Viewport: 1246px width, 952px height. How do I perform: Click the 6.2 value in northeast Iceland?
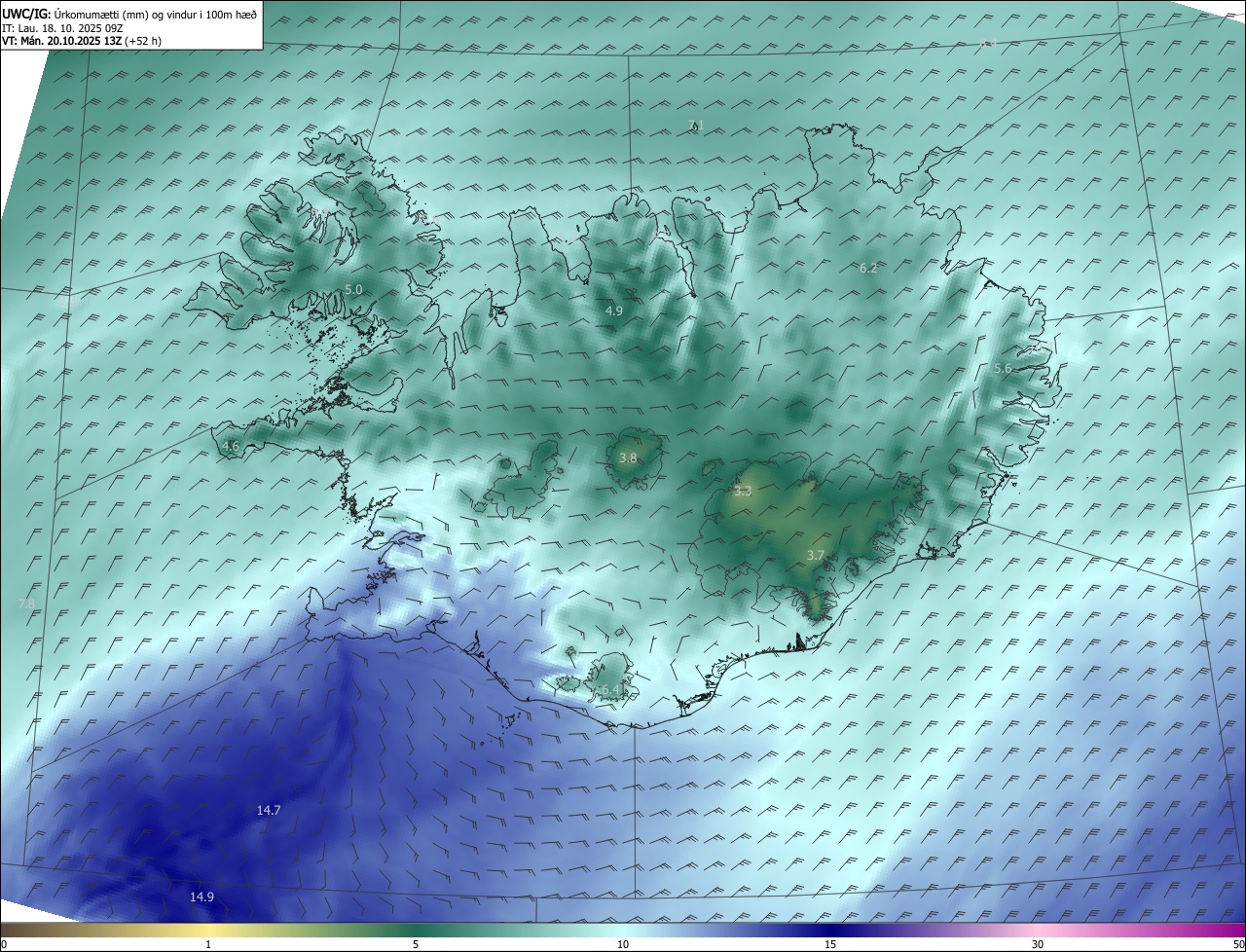[x=868, y=268]
